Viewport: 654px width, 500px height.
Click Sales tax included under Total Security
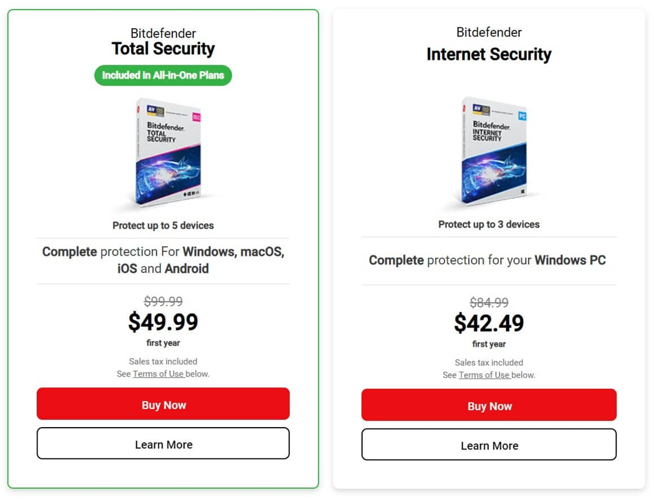(x=163, y=361)
